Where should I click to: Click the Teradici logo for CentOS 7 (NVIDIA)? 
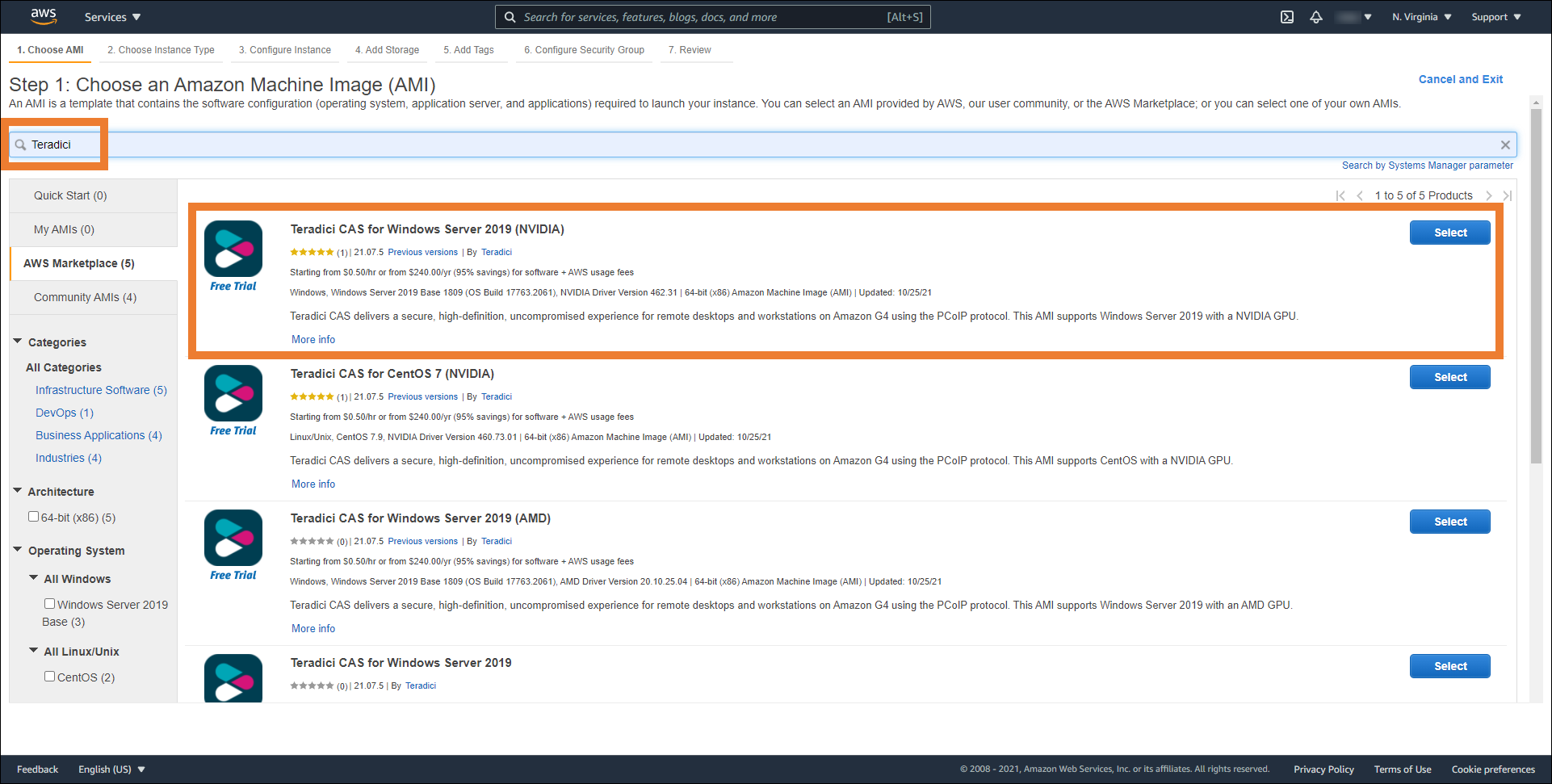(233, 393)
